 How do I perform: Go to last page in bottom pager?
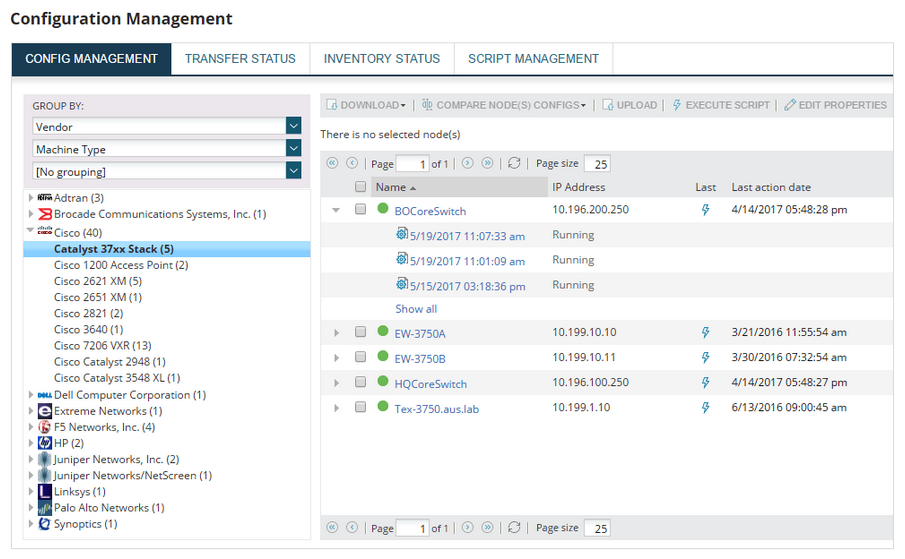click(488, 527)
